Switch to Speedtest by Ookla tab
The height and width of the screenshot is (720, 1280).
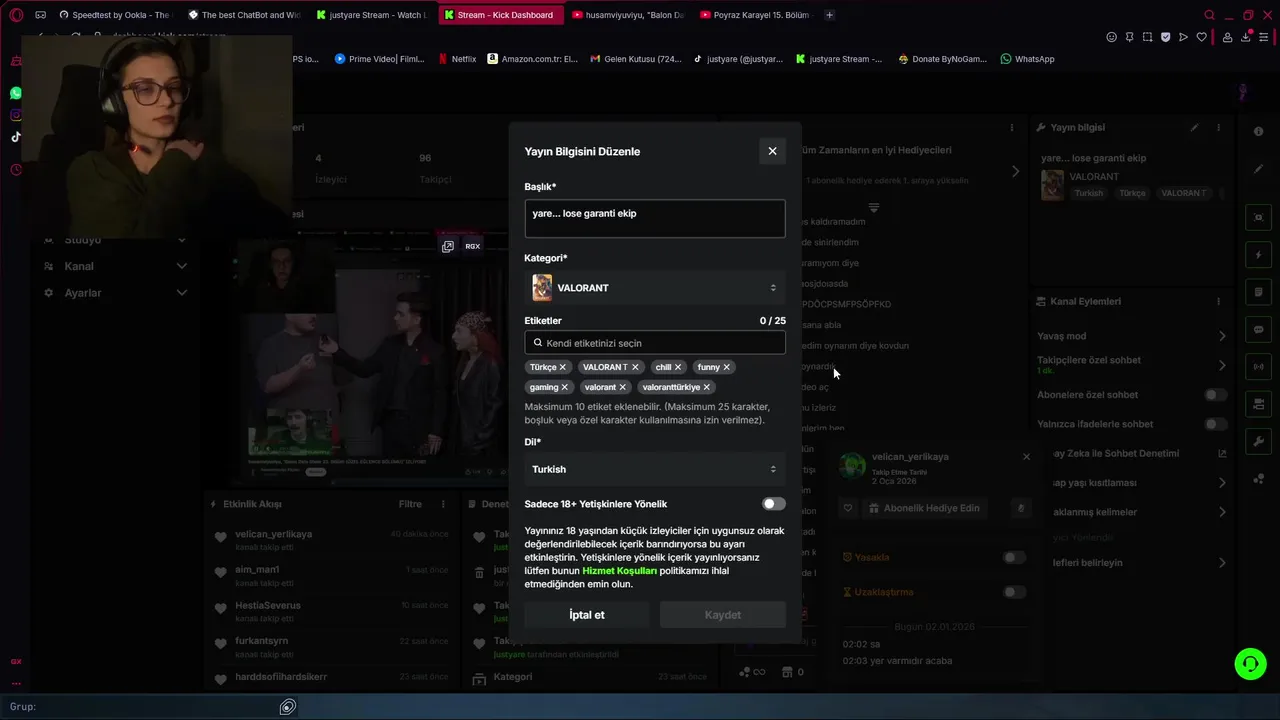click(115, 15)
